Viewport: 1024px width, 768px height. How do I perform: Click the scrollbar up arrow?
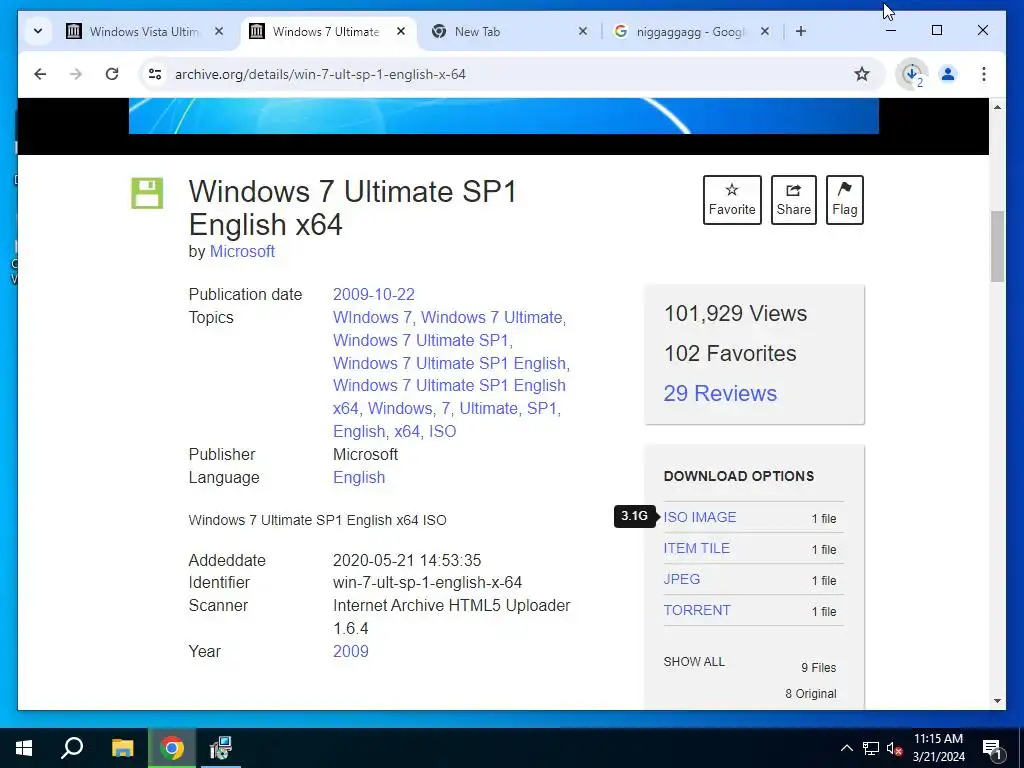click(997, 106)
